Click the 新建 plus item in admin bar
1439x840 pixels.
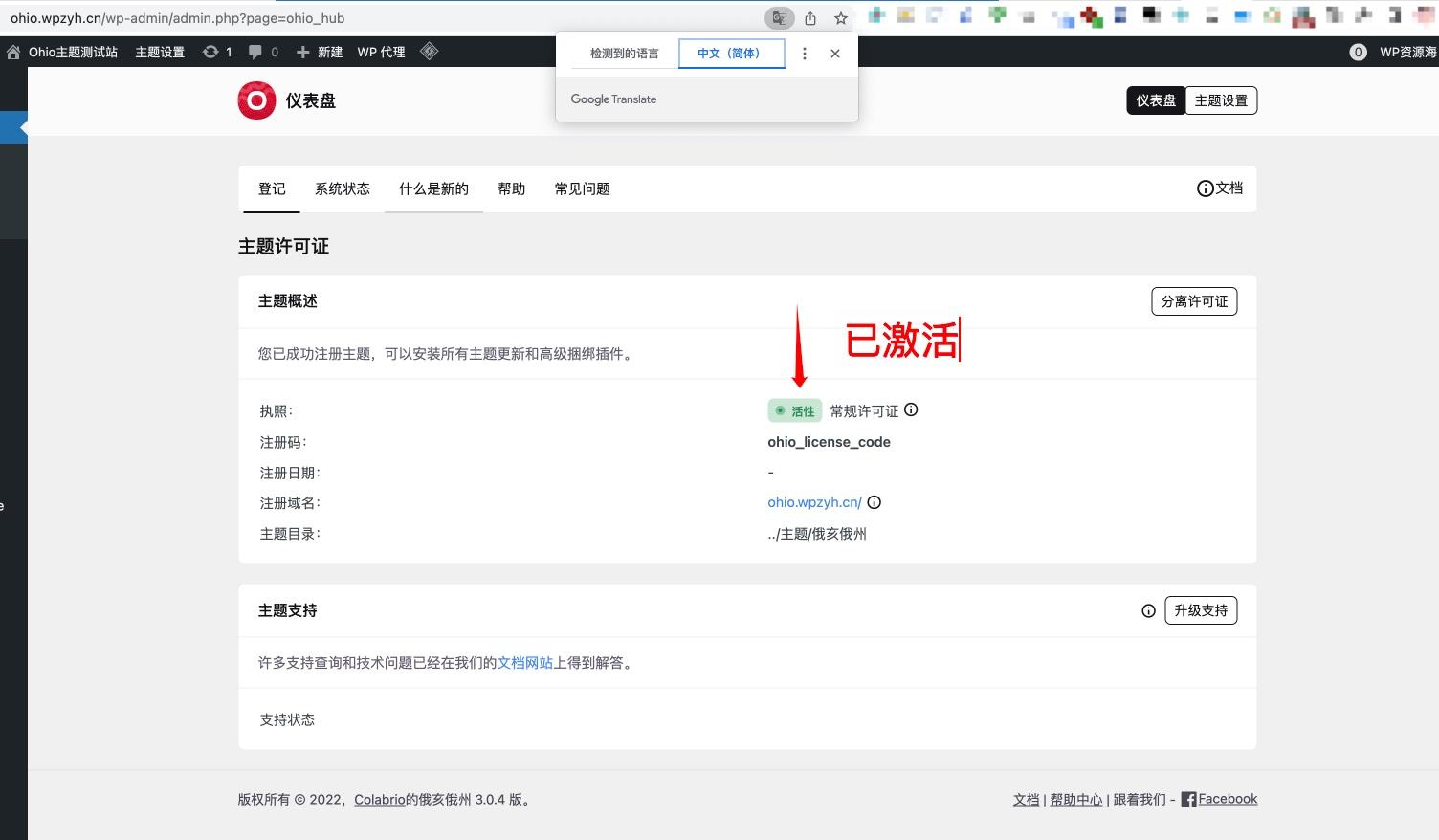pyautogui.click(x=320, y=53)
